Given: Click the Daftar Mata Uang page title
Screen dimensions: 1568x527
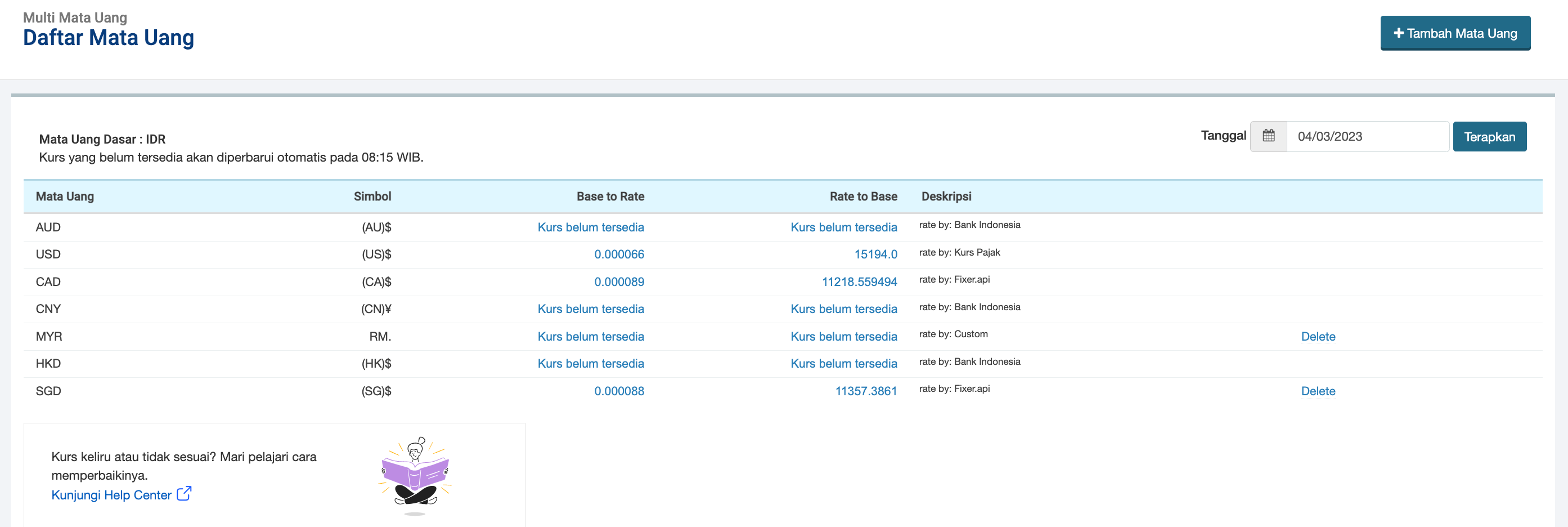Looking at the screenshot, I should tap(109, 38).
